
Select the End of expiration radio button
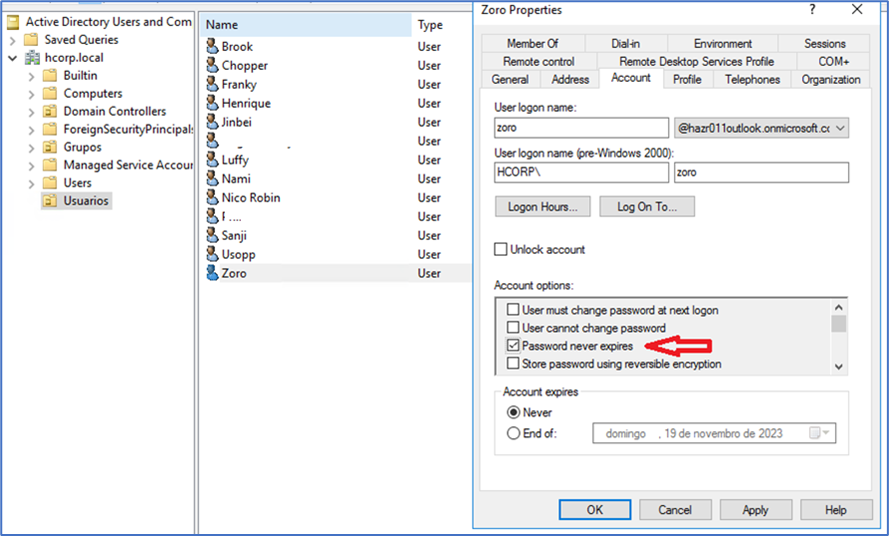coord(514,434)
